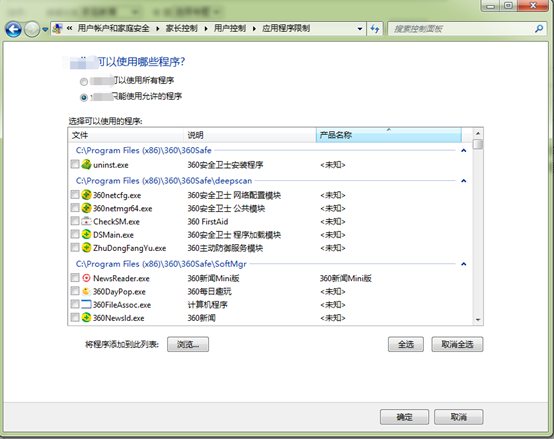554x439 pixels.
Task: Click the uninst.exe program icon
Action: (86, 164)
